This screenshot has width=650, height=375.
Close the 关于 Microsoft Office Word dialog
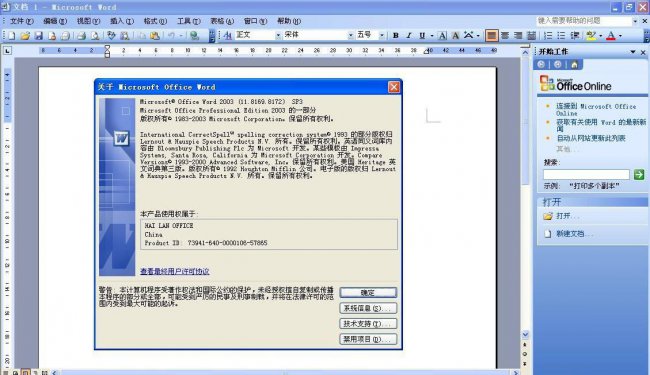click(394, 87)
